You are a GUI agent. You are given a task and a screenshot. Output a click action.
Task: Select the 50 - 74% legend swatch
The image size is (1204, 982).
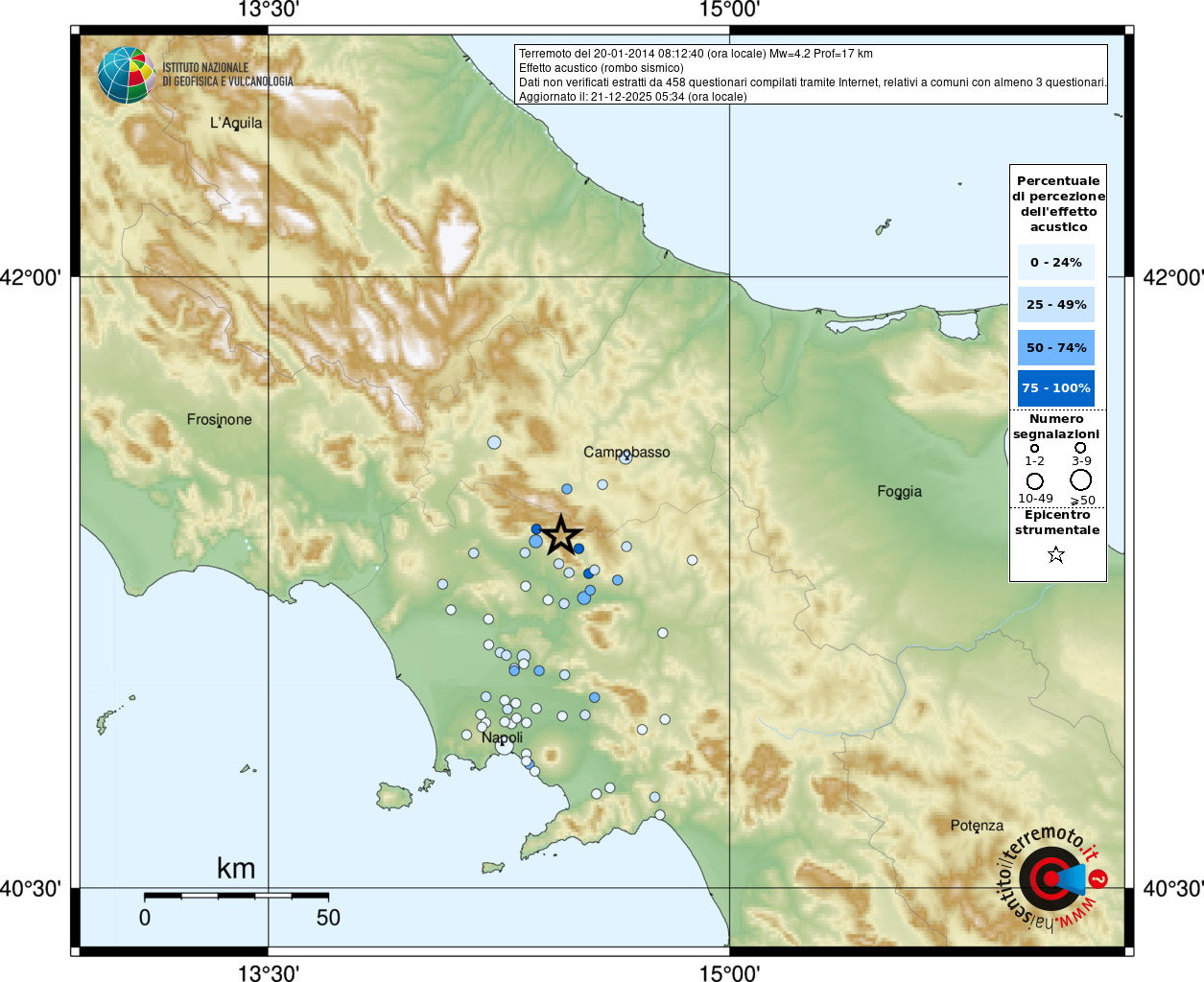1055,347
